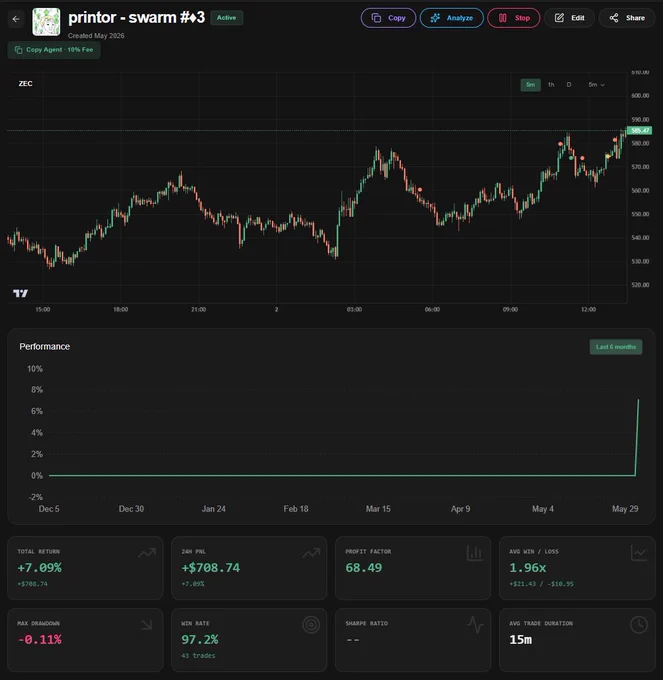This screenshot has width=663, height=680.
Task: Click the pause icon in Stop button
Action: tap(503, 18)
